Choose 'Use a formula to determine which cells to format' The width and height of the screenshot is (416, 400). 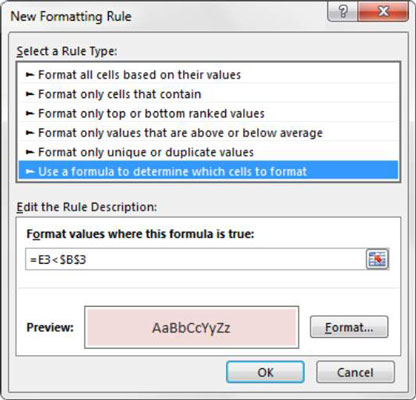point(208,171)
